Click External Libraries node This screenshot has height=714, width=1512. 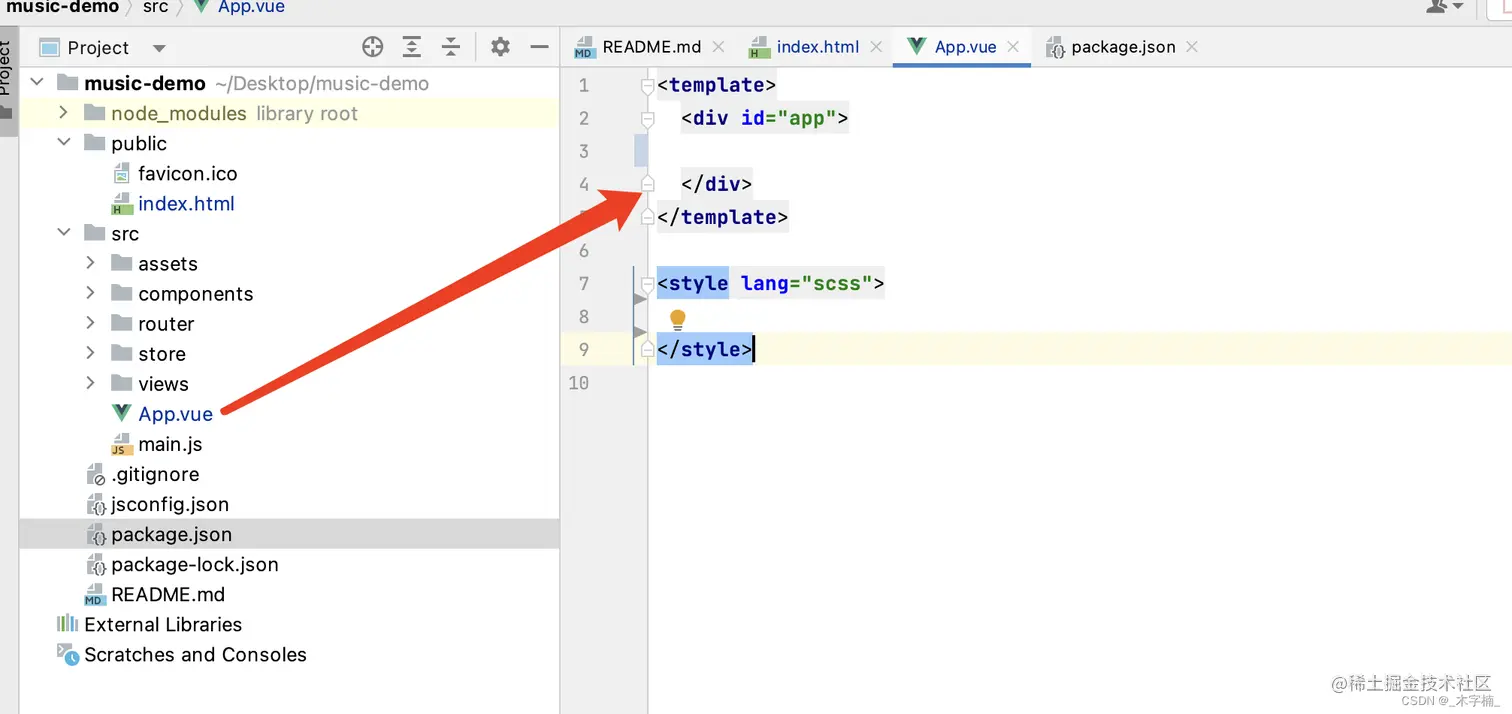(x=163, y=624)
